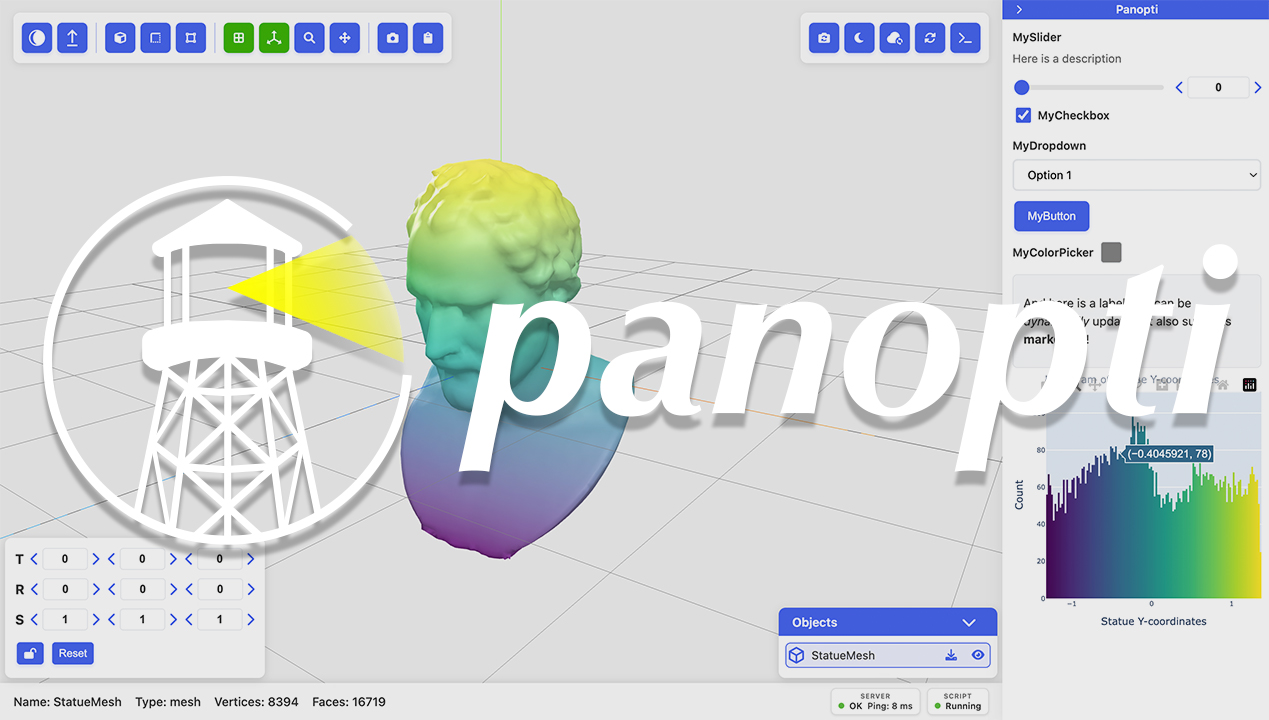Click the four-arrow pan icon
The image size is (1269, 720).
tap(344, 38)
